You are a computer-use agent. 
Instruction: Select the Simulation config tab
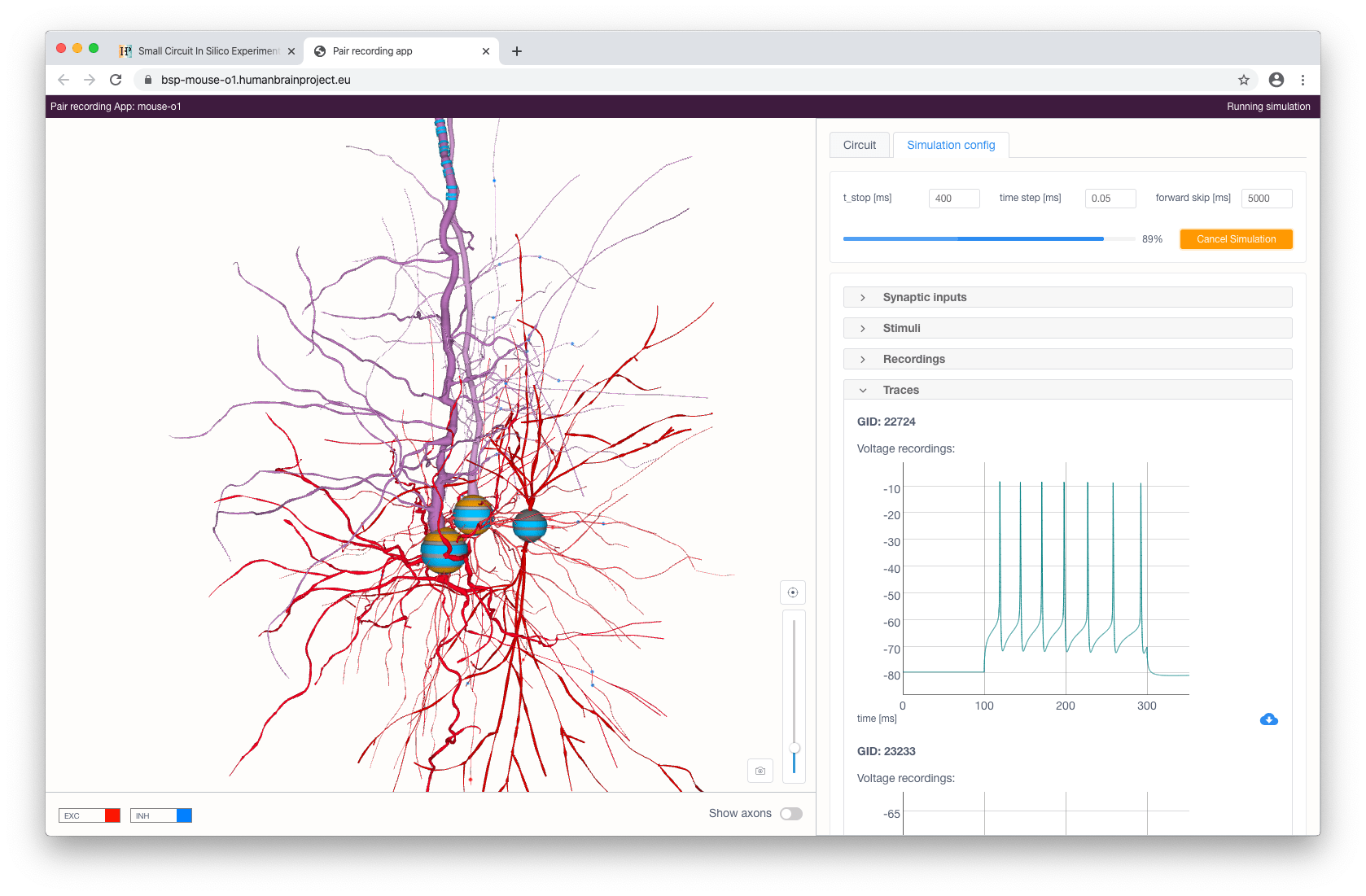pyautogui.click(x=951, y=145)
